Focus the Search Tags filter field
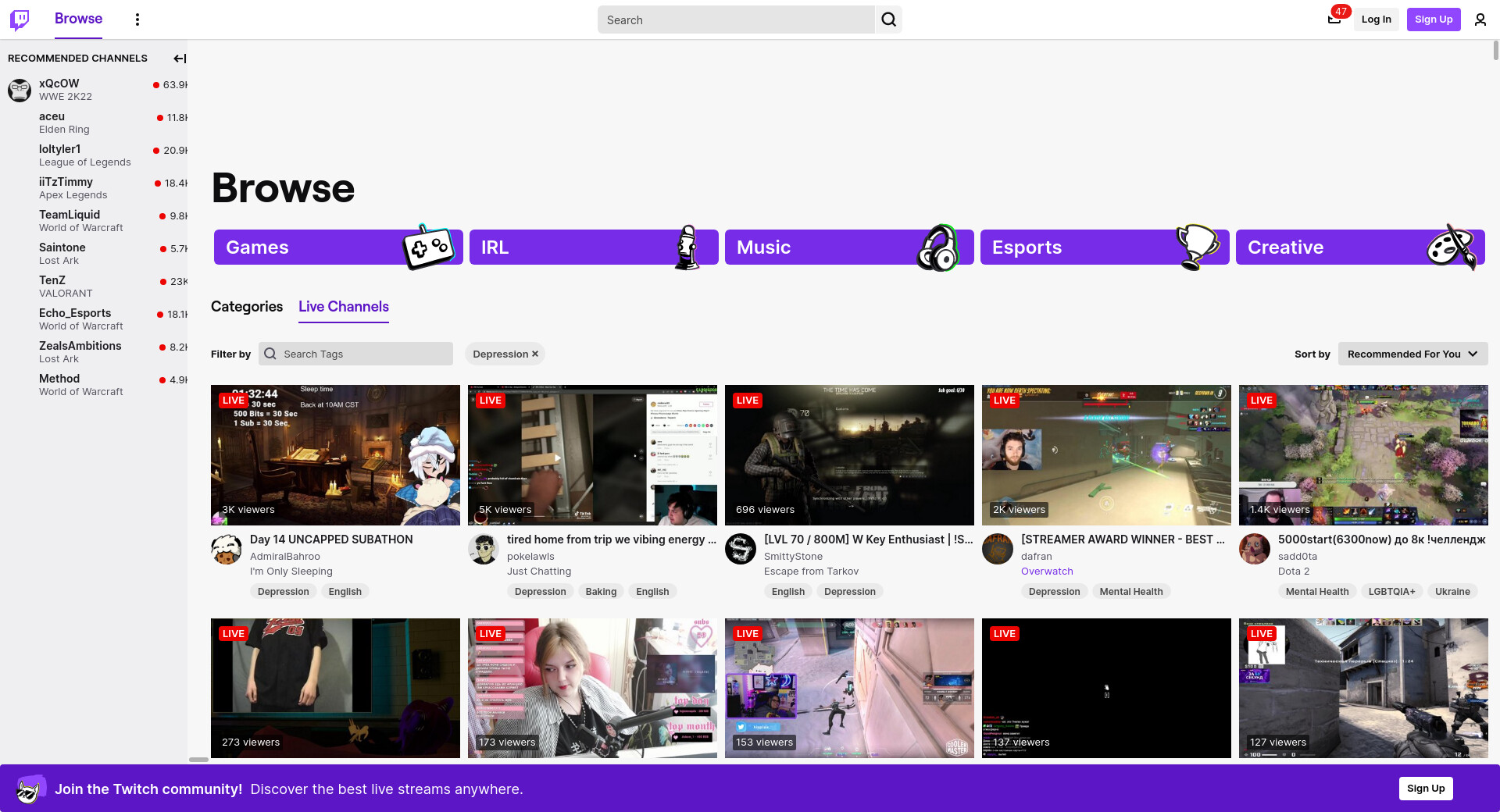 (364, 354)
